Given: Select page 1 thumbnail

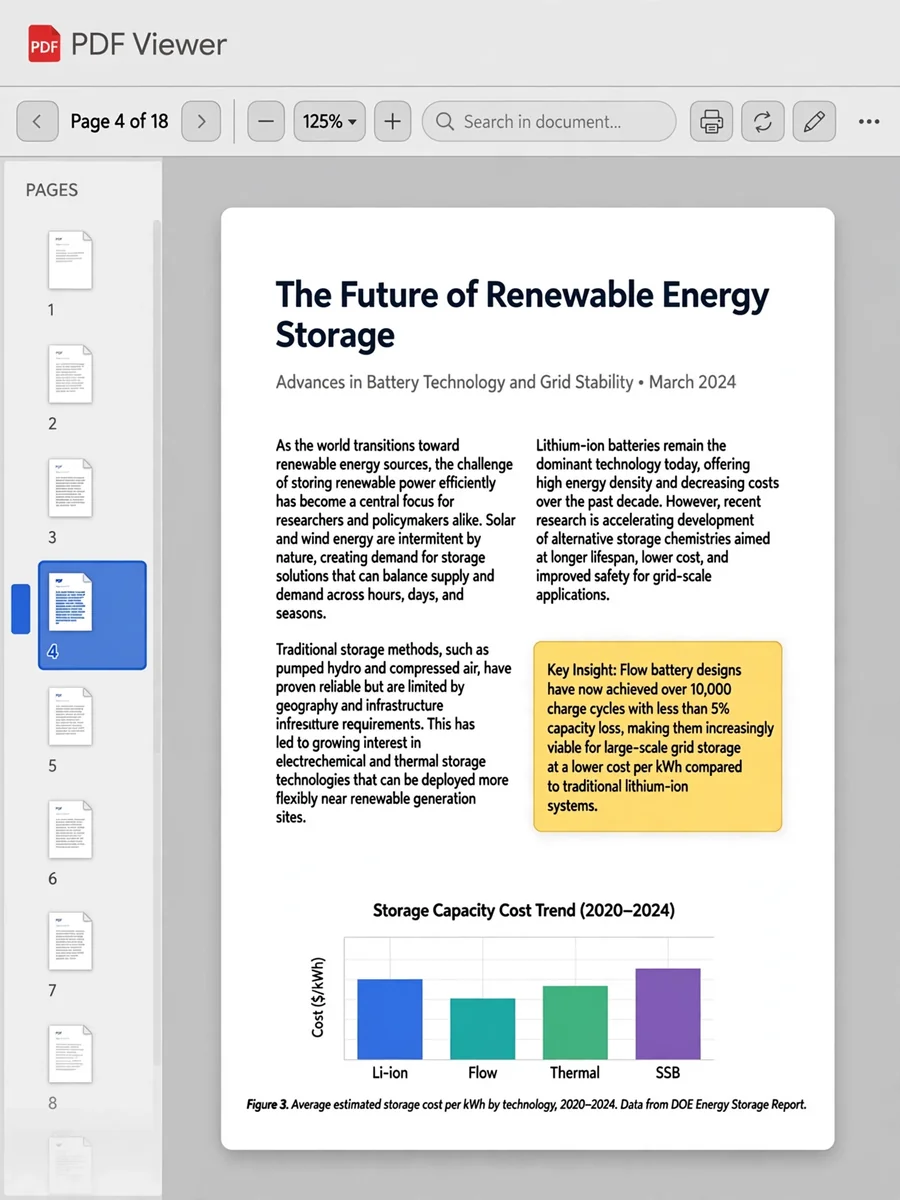Looking at the screenshot, I should pos(71,261).
